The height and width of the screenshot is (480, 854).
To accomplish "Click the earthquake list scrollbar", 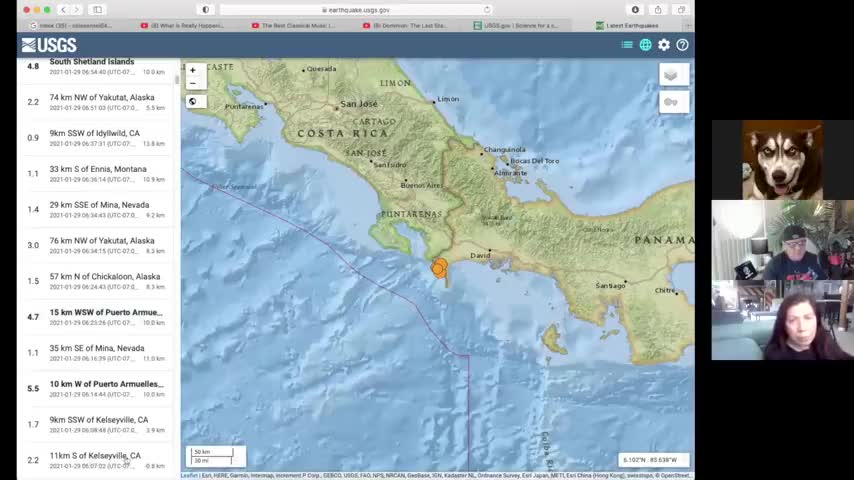I will [177, 80].
